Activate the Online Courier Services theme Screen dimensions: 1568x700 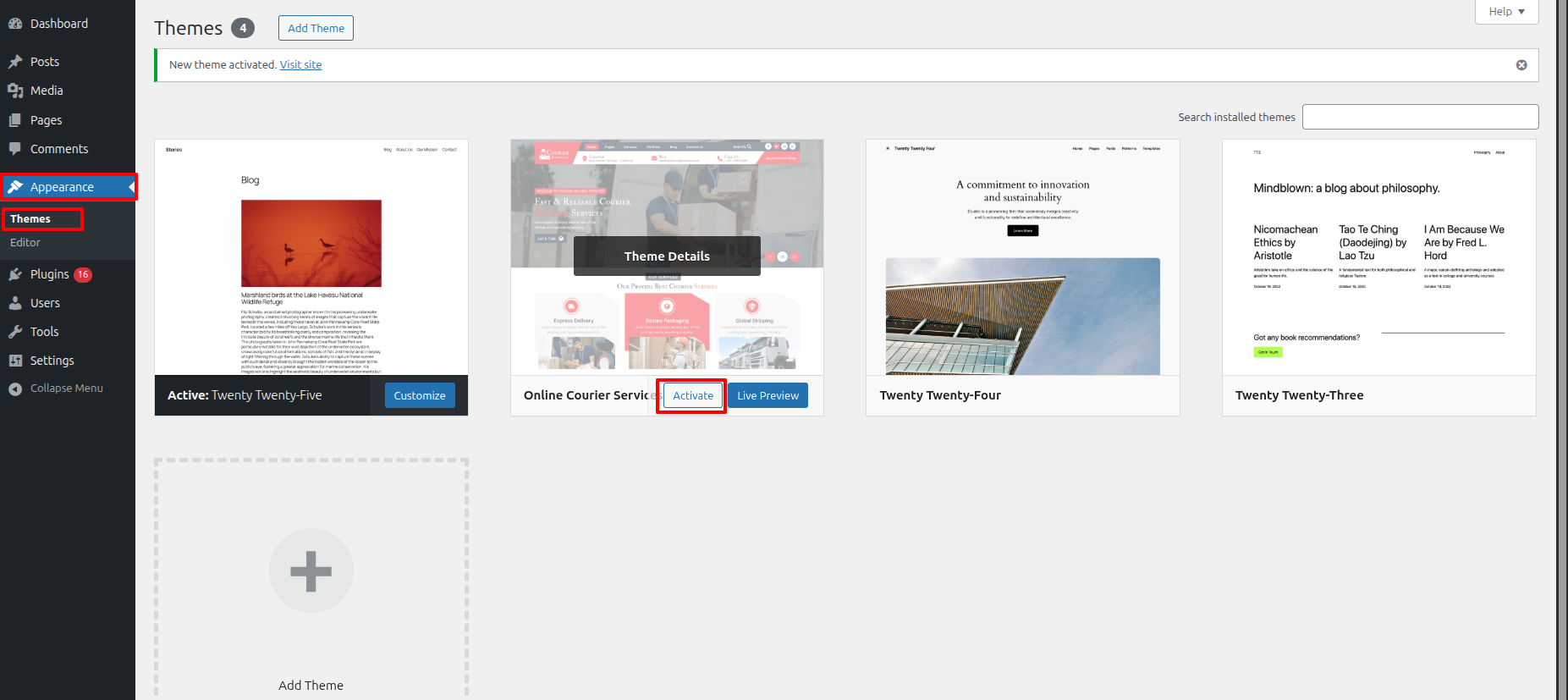coord(692,395)
